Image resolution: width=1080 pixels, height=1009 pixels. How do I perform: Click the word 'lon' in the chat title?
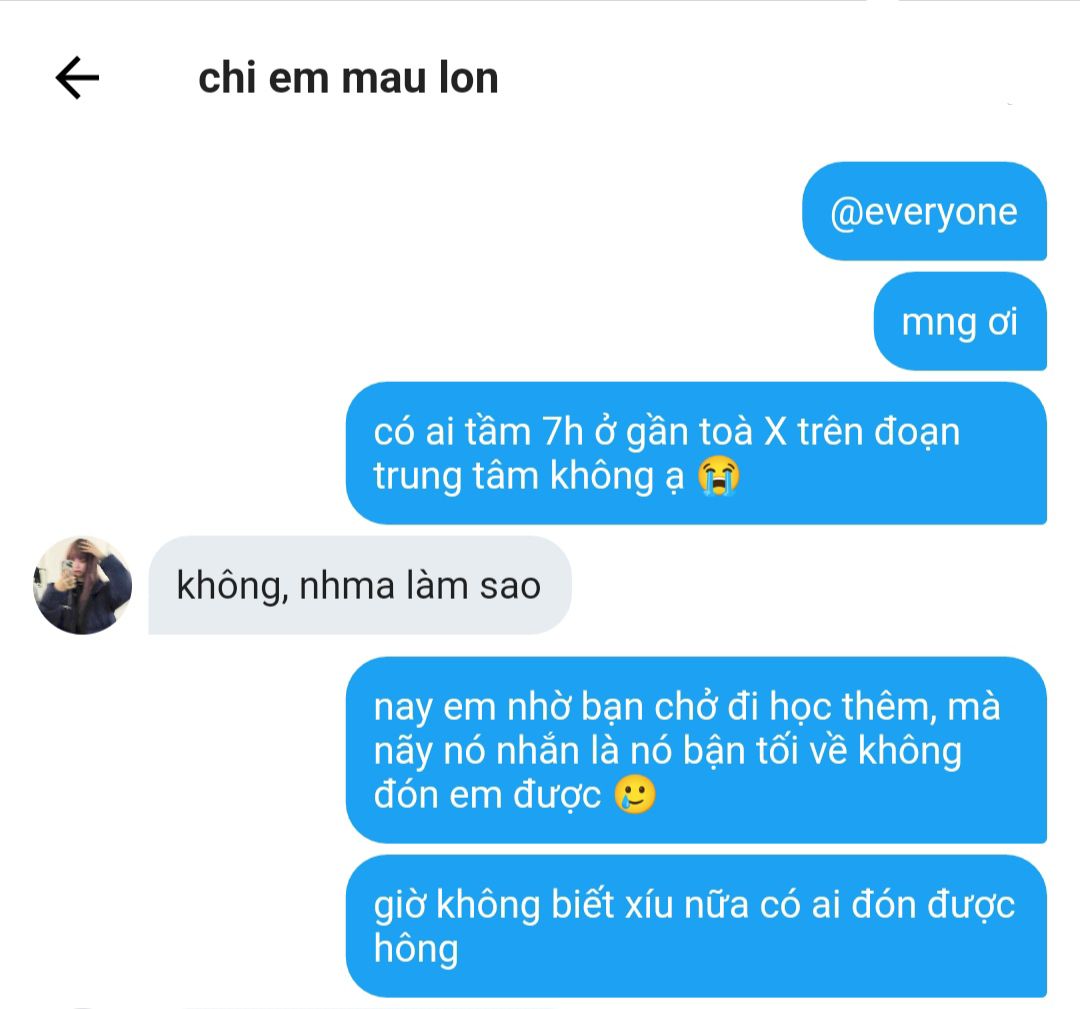468,78
